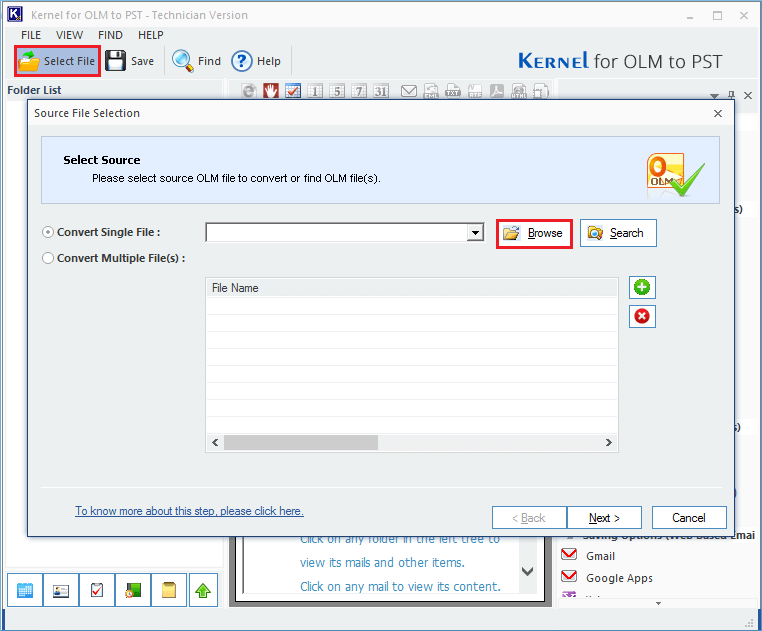Open the Journal green book icon

coord(133,590)
